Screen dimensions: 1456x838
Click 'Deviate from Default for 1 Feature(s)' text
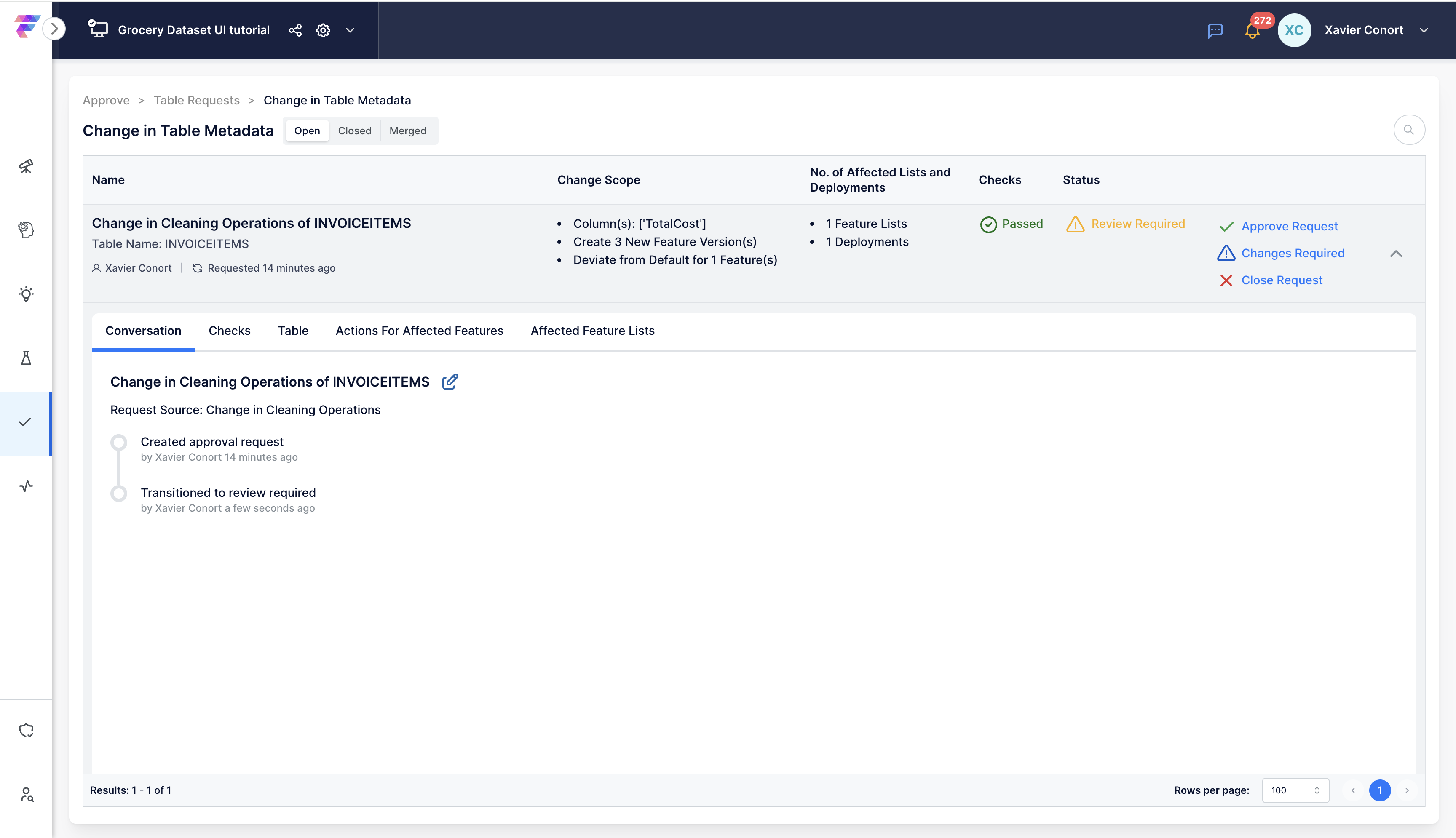coord(675,260)
